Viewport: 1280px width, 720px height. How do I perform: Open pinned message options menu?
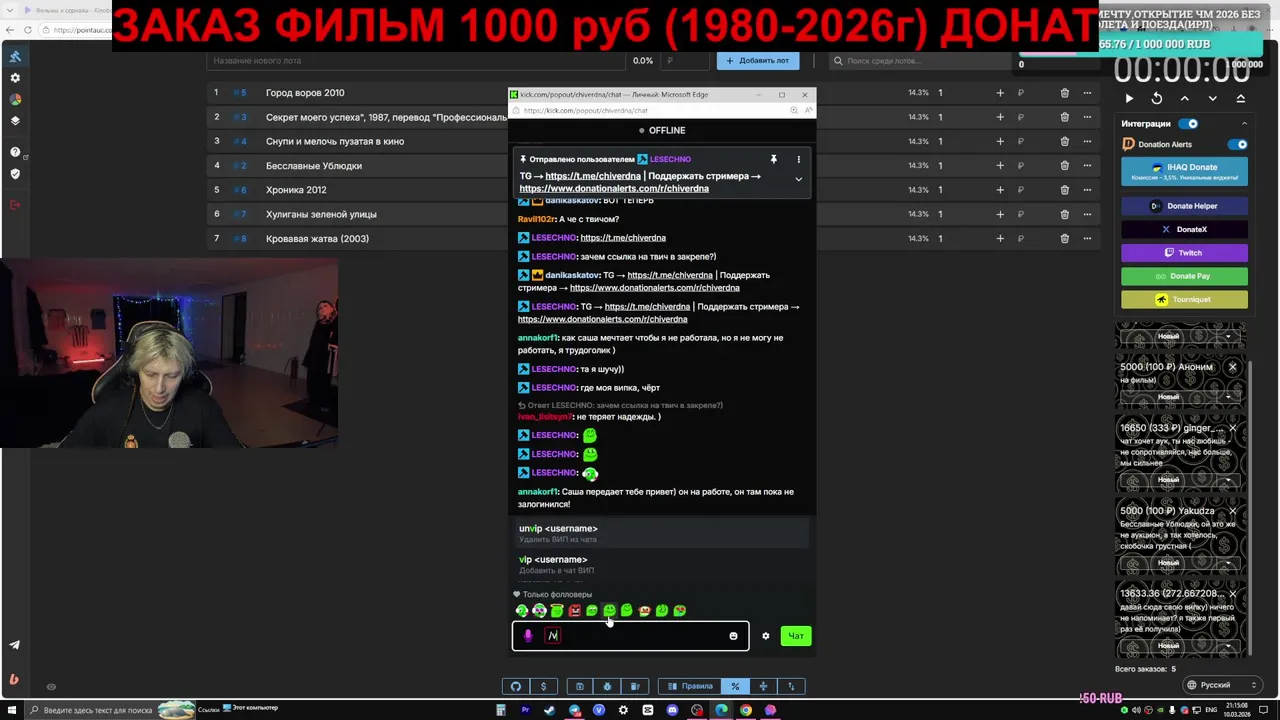tap(798, 159)
